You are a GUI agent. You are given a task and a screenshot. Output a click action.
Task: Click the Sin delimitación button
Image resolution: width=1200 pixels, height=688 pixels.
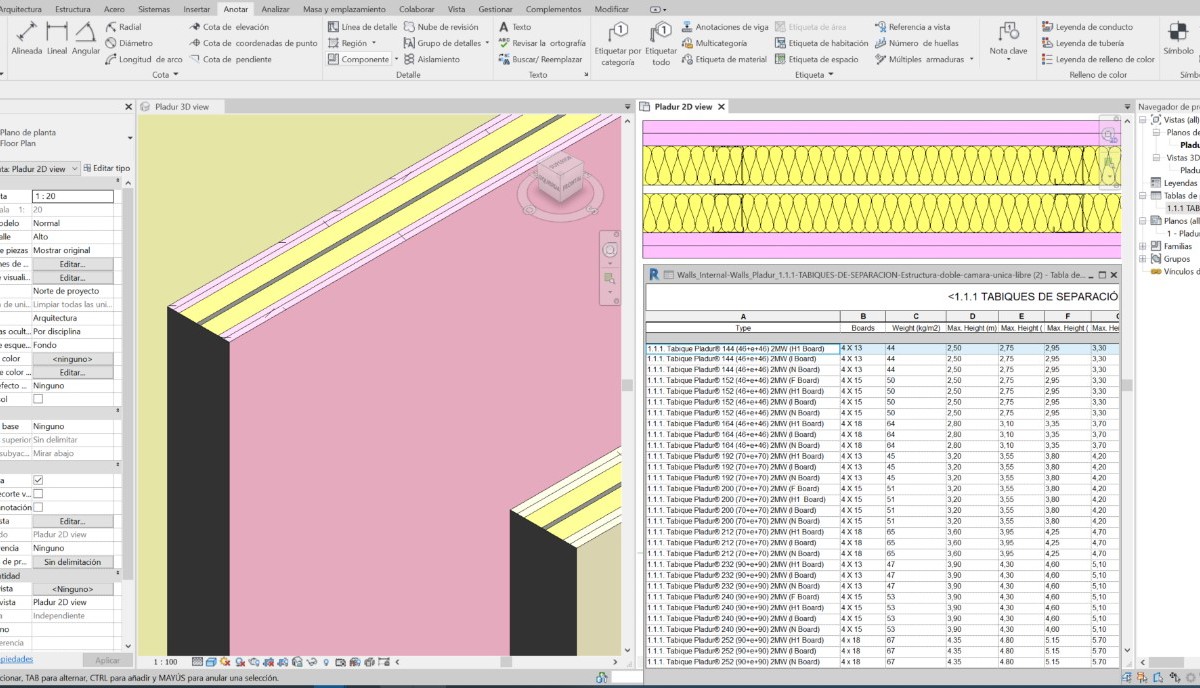tap(72, 562)
